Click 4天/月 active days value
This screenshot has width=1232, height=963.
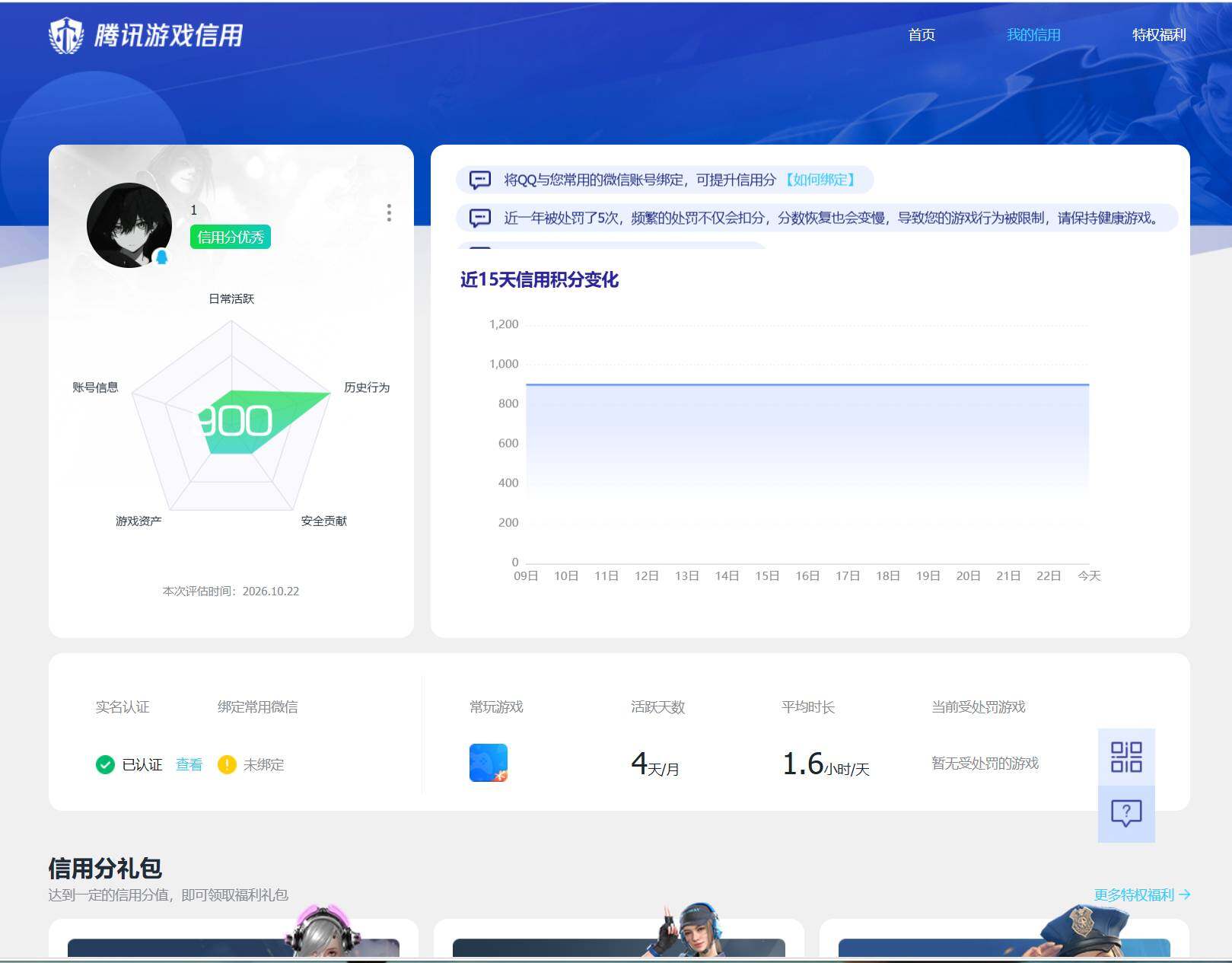pyautogui.click(x=655, y=764)
